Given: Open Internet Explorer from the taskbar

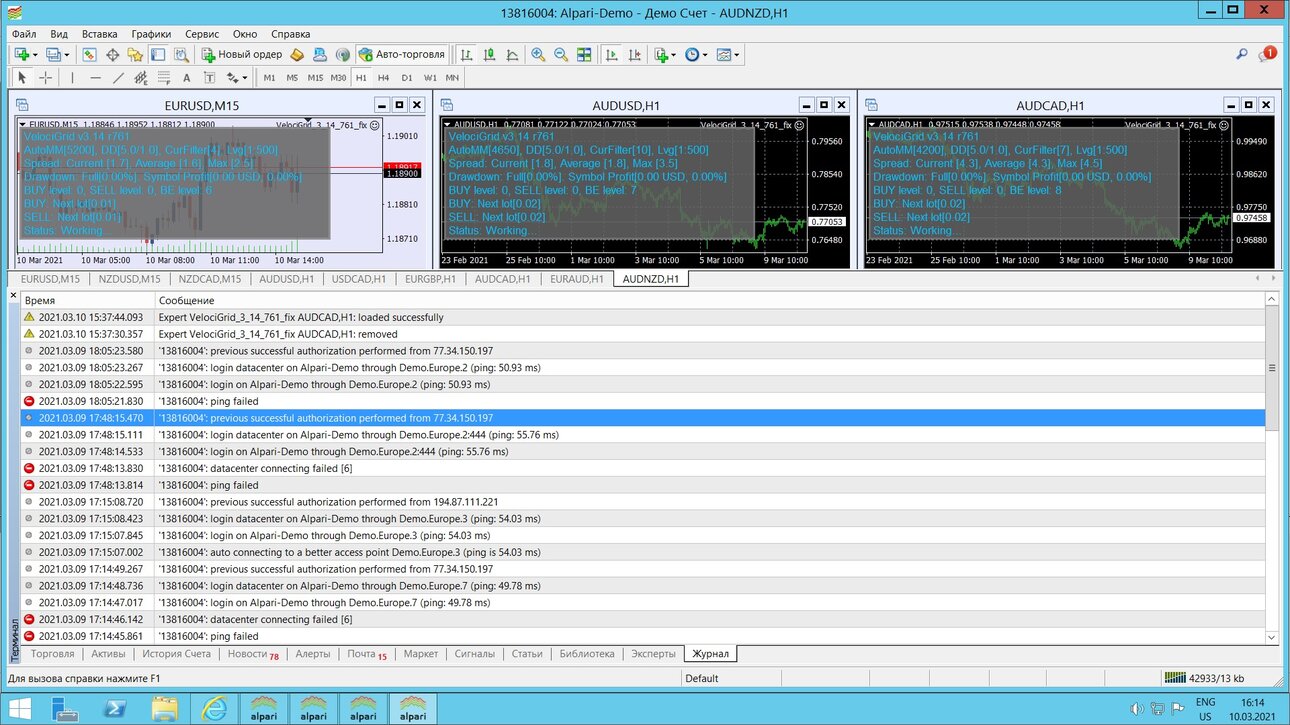Looking at the screenshot, I should pos(213,708).
